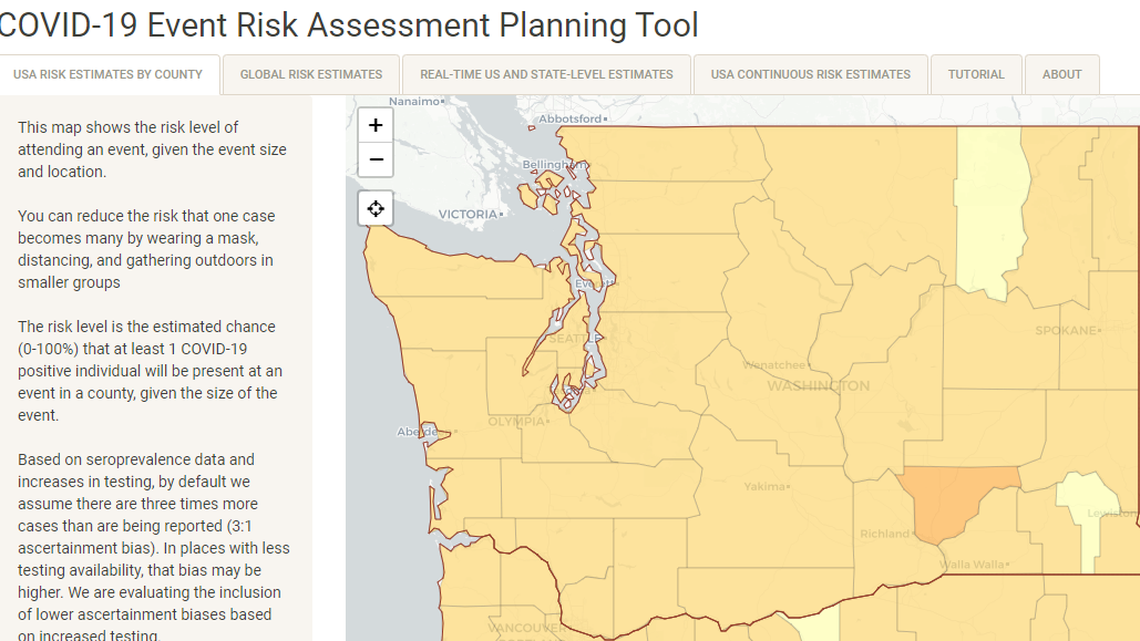1140x641 pixels.
Task: Click the Victoria label on the map
Action: [468, 214]
